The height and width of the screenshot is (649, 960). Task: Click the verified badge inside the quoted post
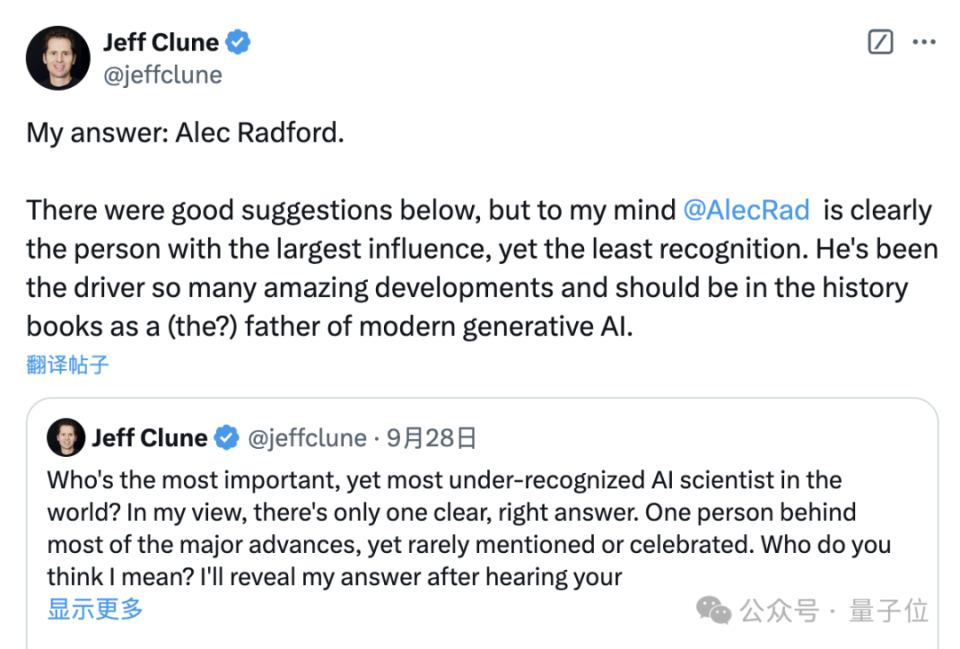tap(226, 437)
